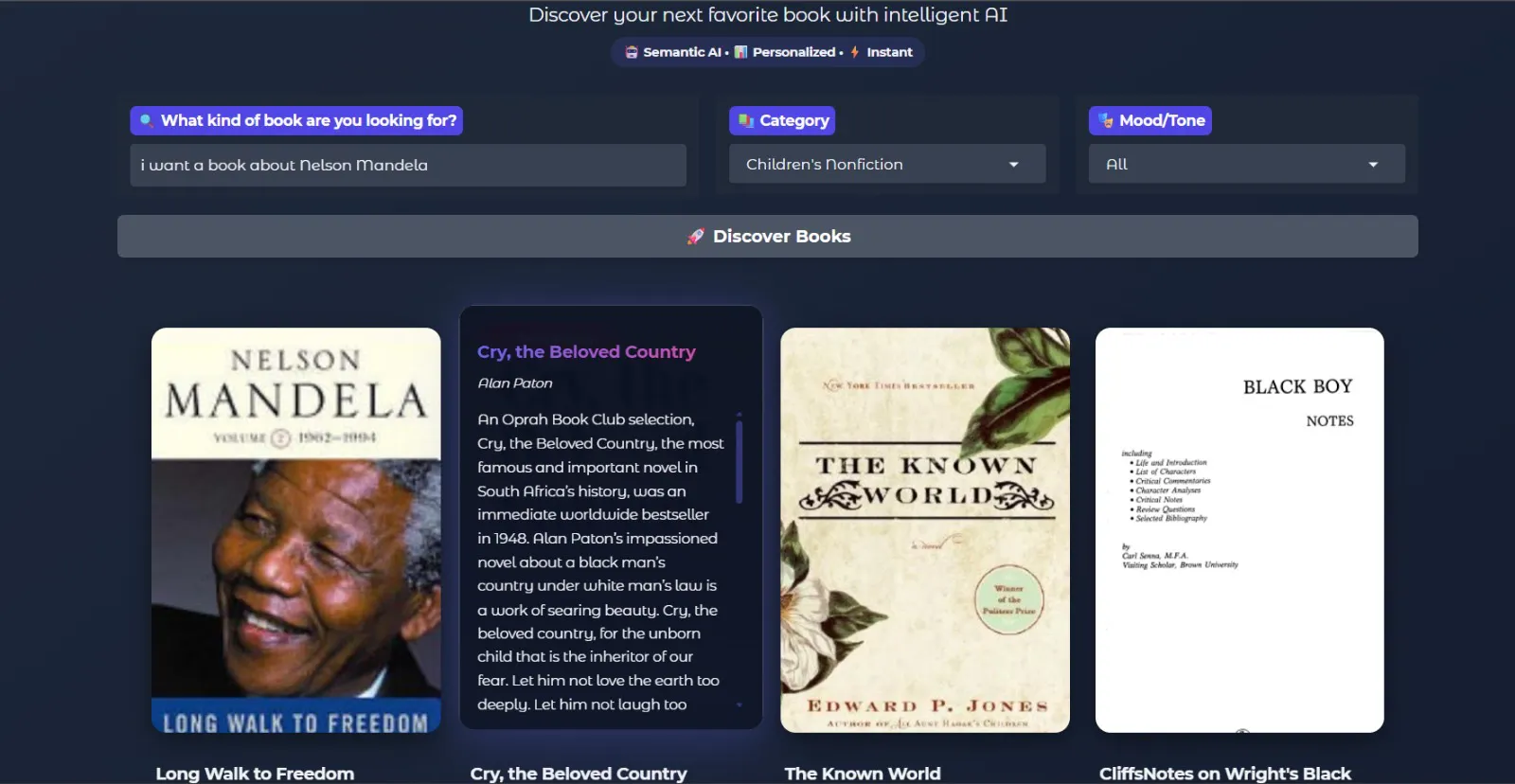The width and height of the screenshot is (1515, 784).
Task: Click the scrollbar in the Cry, the Beloved Country card
Action: pos(740,462)
